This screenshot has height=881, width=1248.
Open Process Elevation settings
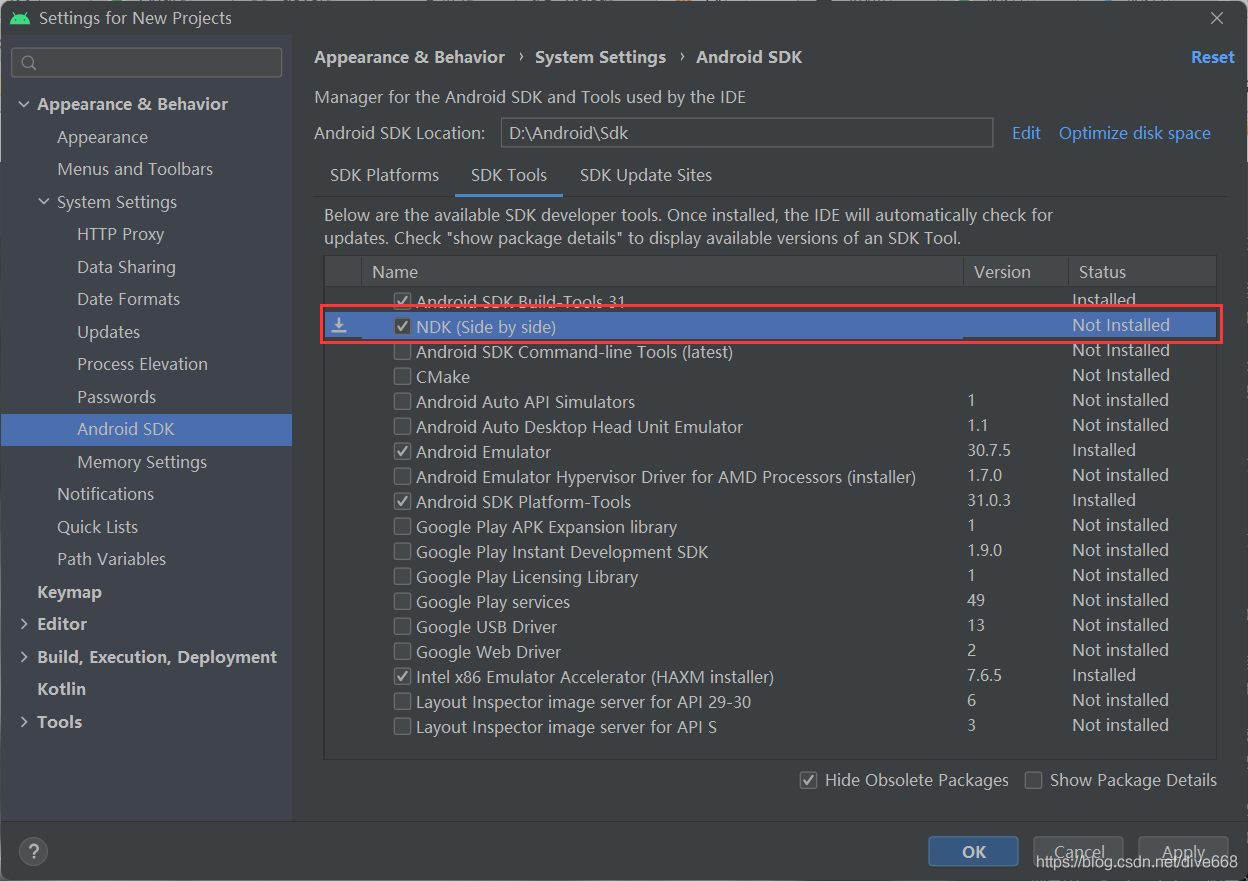[142, 364]
